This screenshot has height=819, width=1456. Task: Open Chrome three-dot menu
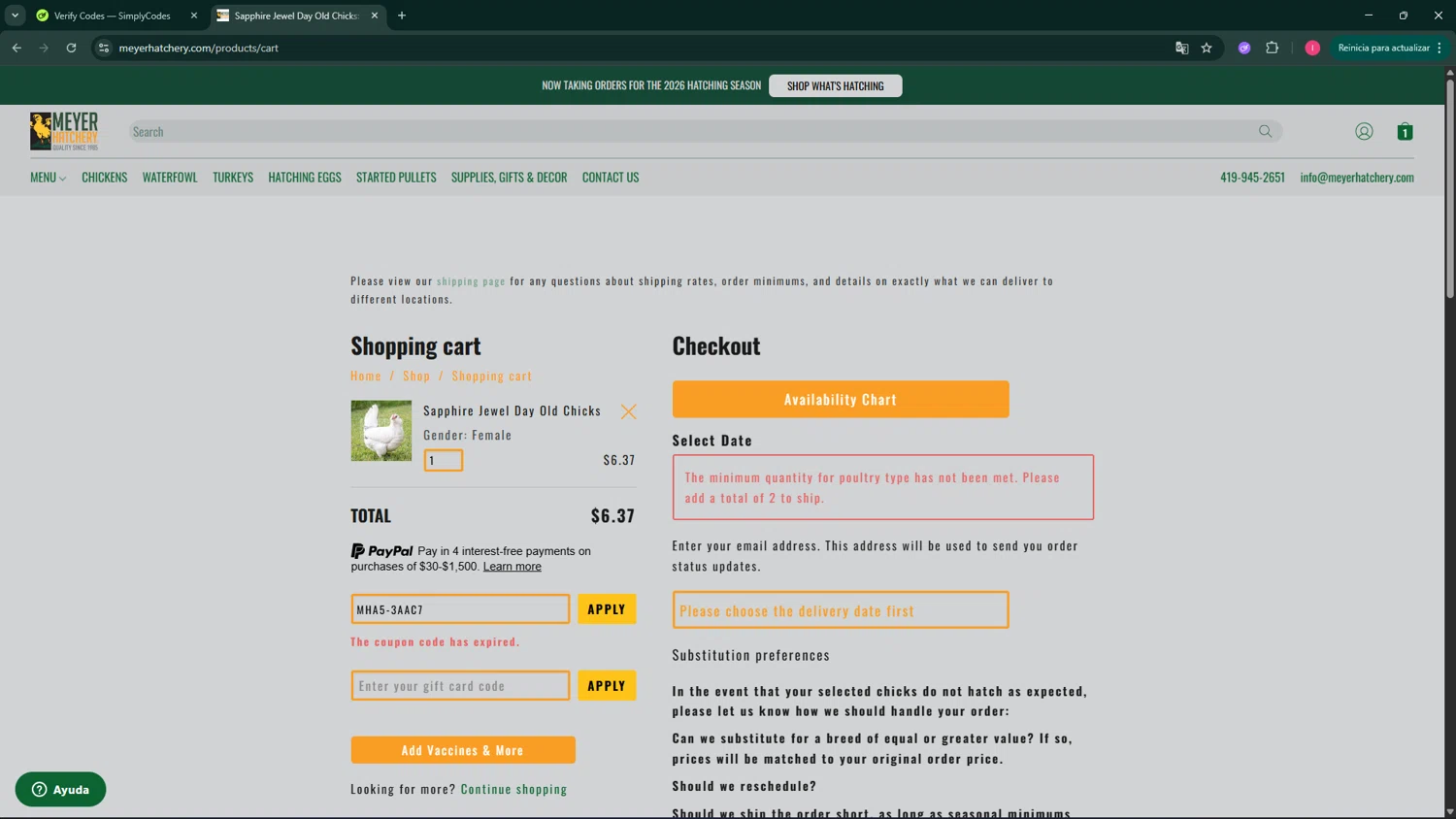(1439, 48)
